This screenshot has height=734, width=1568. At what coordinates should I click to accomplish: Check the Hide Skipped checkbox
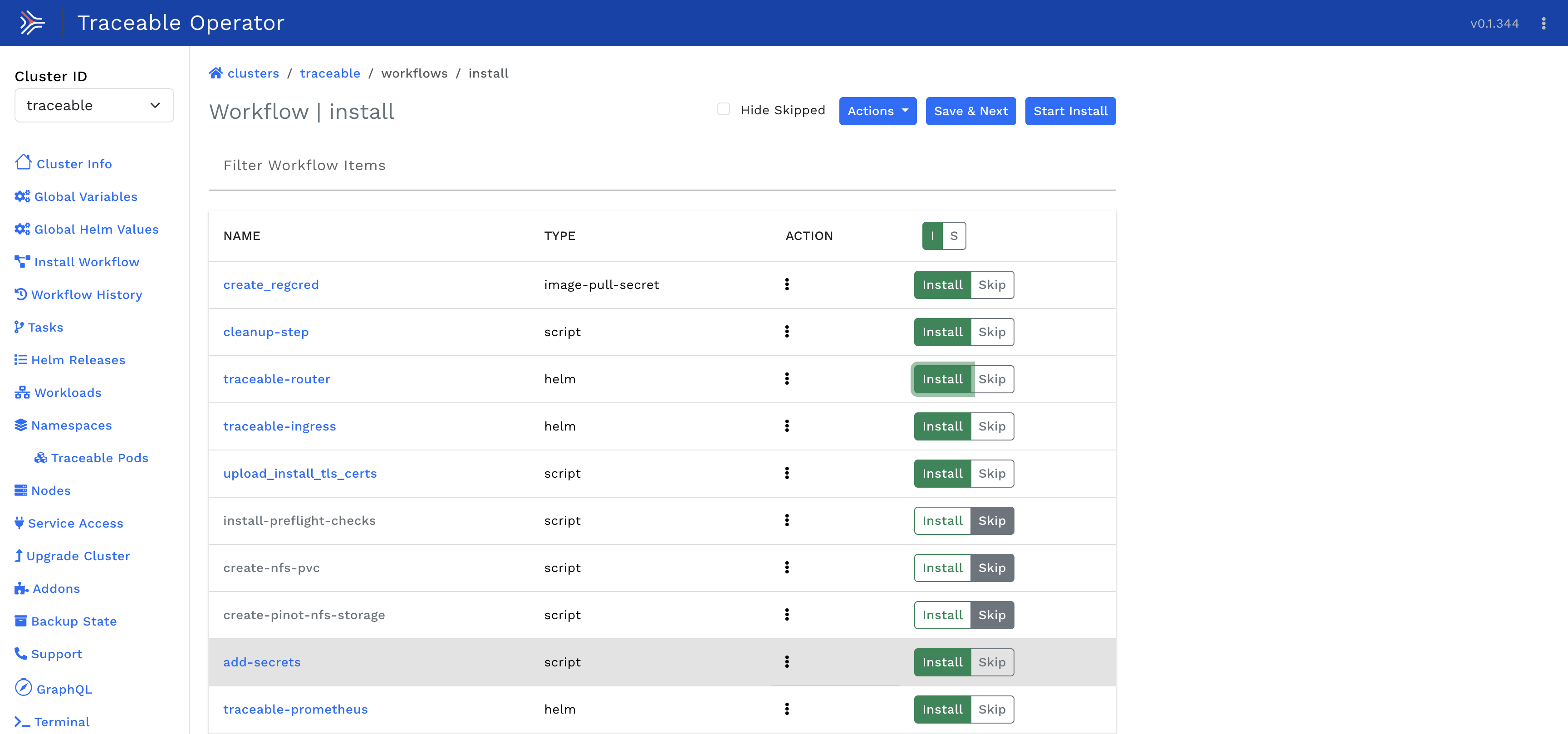[723, 109]
